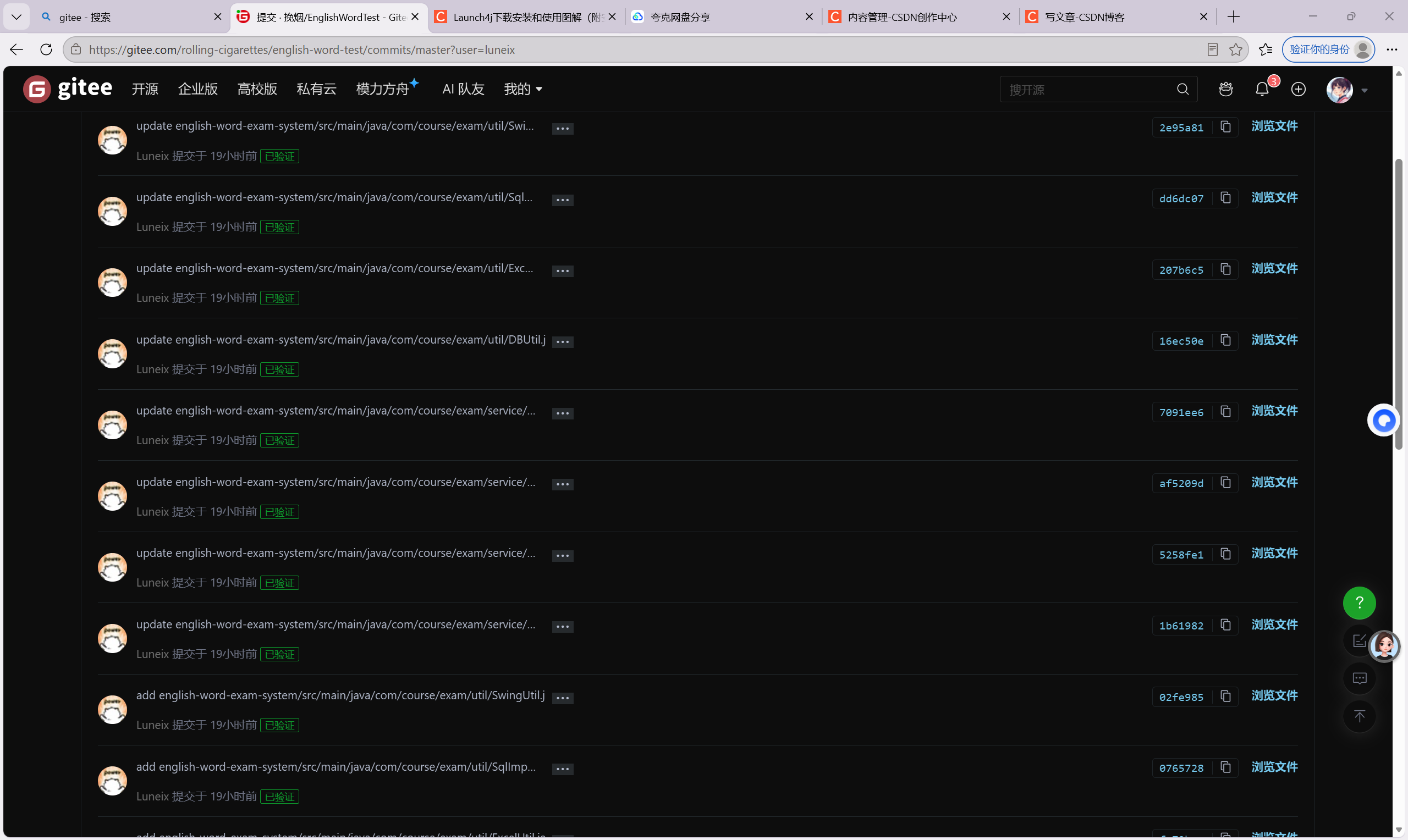Open the notifications bell icon
Image resolution: width=1408 pixels, height=840 pixels.
pos(1262,90)
